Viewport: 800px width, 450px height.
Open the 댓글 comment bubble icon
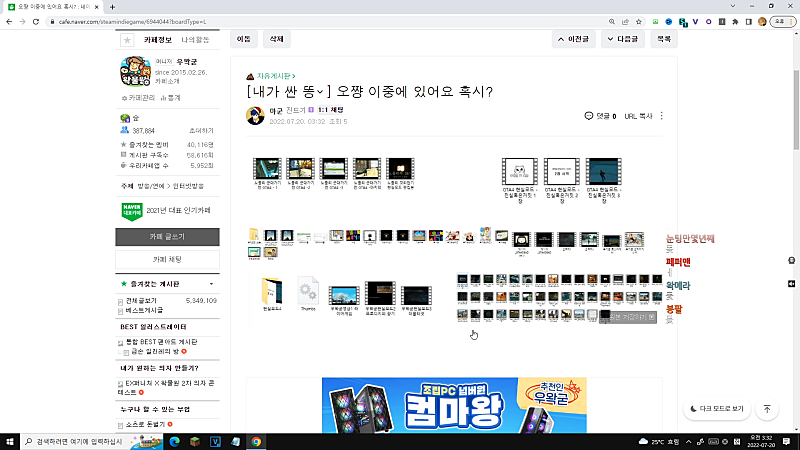point(588,116)
